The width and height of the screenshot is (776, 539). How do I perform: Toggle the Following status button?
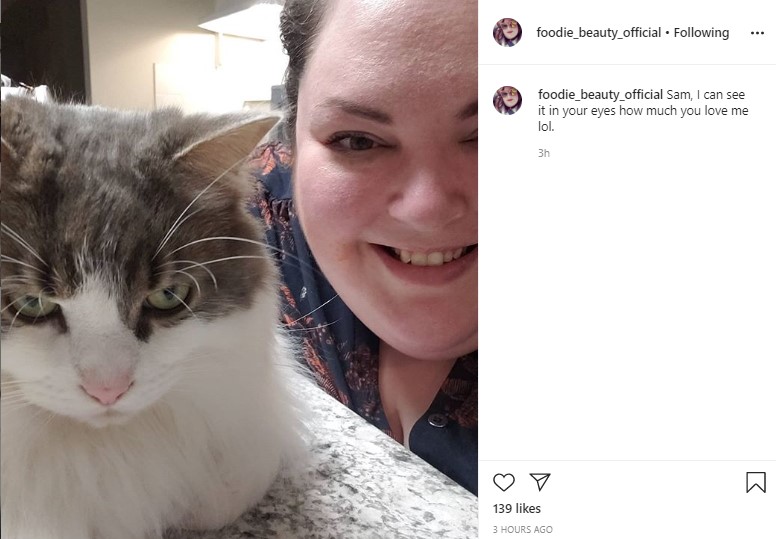701,33
